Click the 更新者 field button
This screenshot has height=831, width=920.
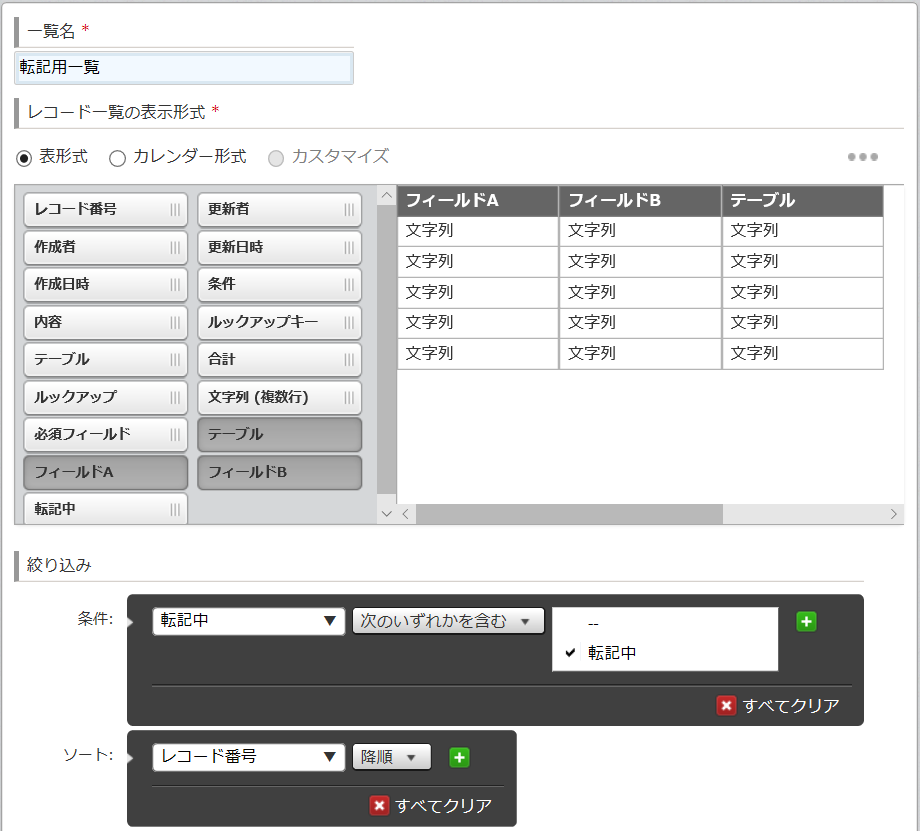point(279,210)
